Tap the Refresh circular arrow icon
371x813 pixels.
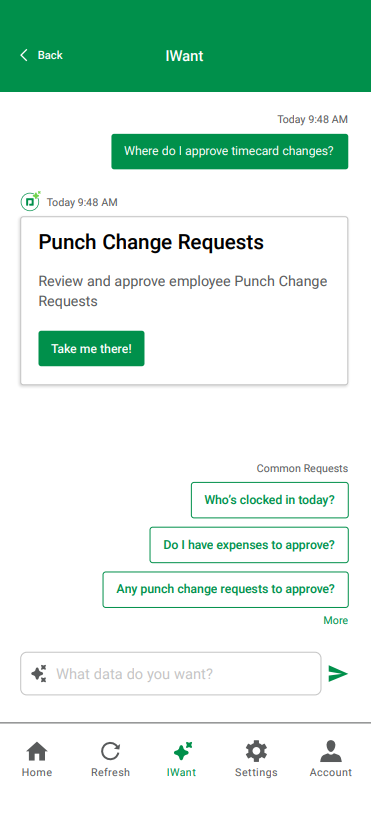pyautogui.click(x=110, y=751)
